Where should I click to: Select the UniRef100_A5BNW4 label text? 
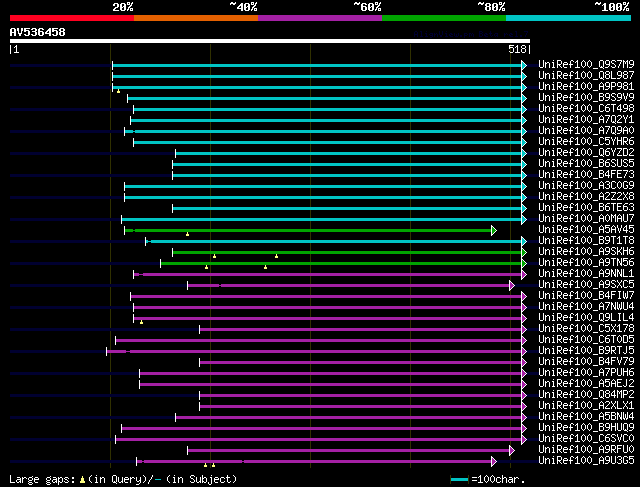[x=586, y=417]
